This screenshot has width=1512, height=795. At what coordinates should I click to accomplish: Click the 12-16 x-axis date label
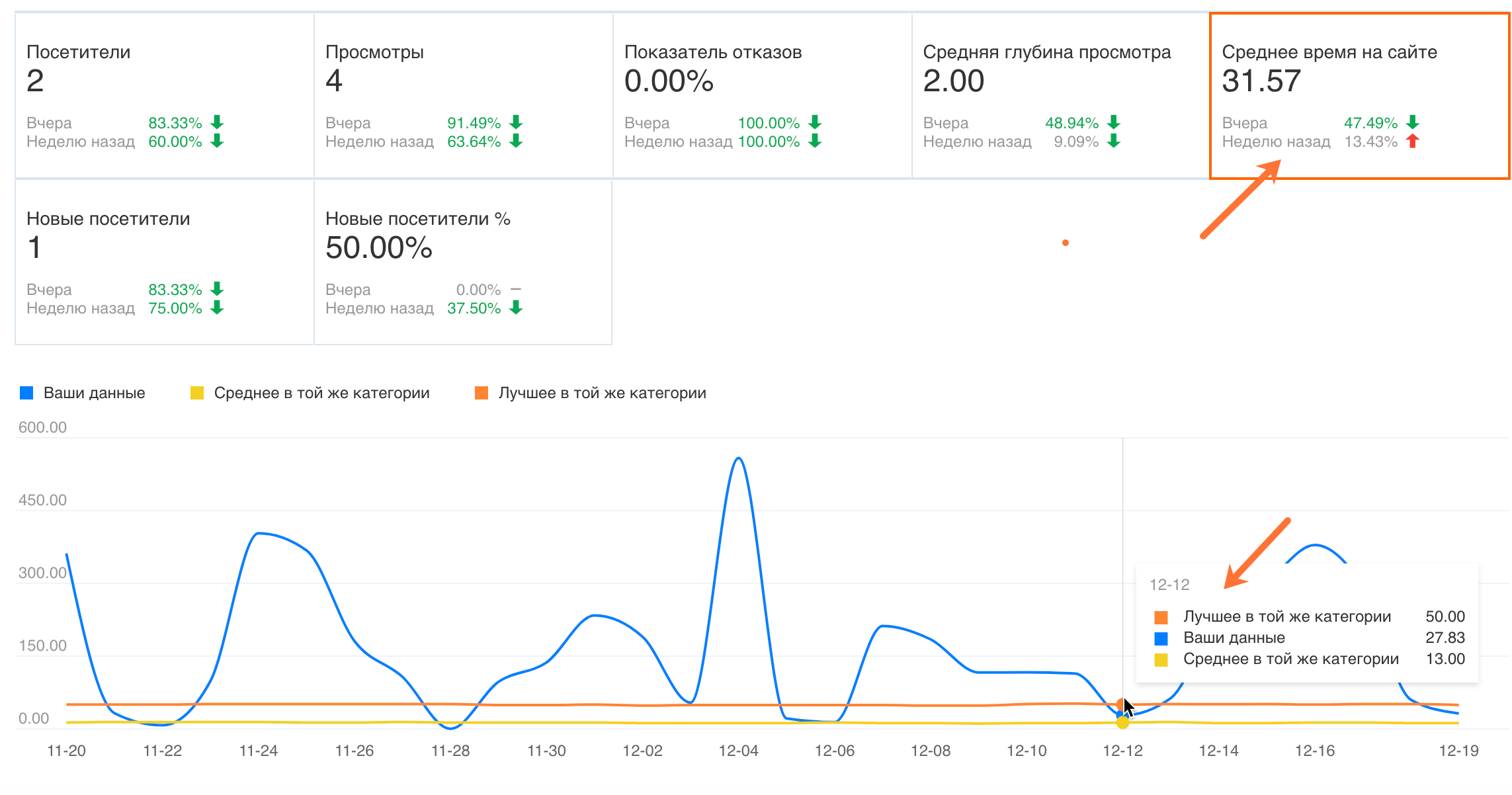pyautogui.click(x=1314, y=751)
